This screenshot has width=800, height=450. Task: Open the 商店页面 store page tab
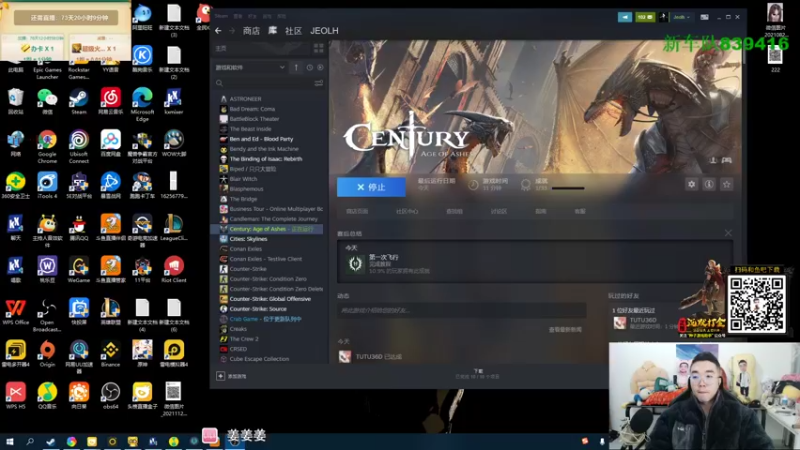tap(357, 211)
